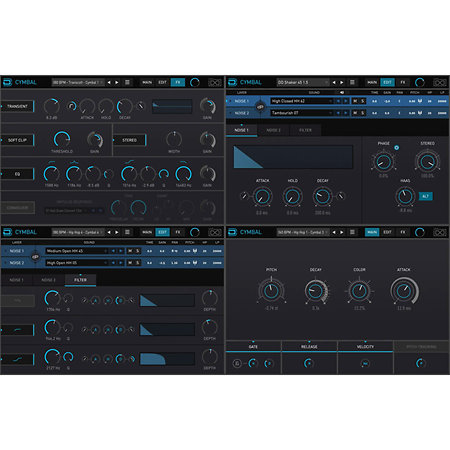Click previous sound arrow for Tambourish row
This screenshot has width=450, height=450.
[338, 113]
